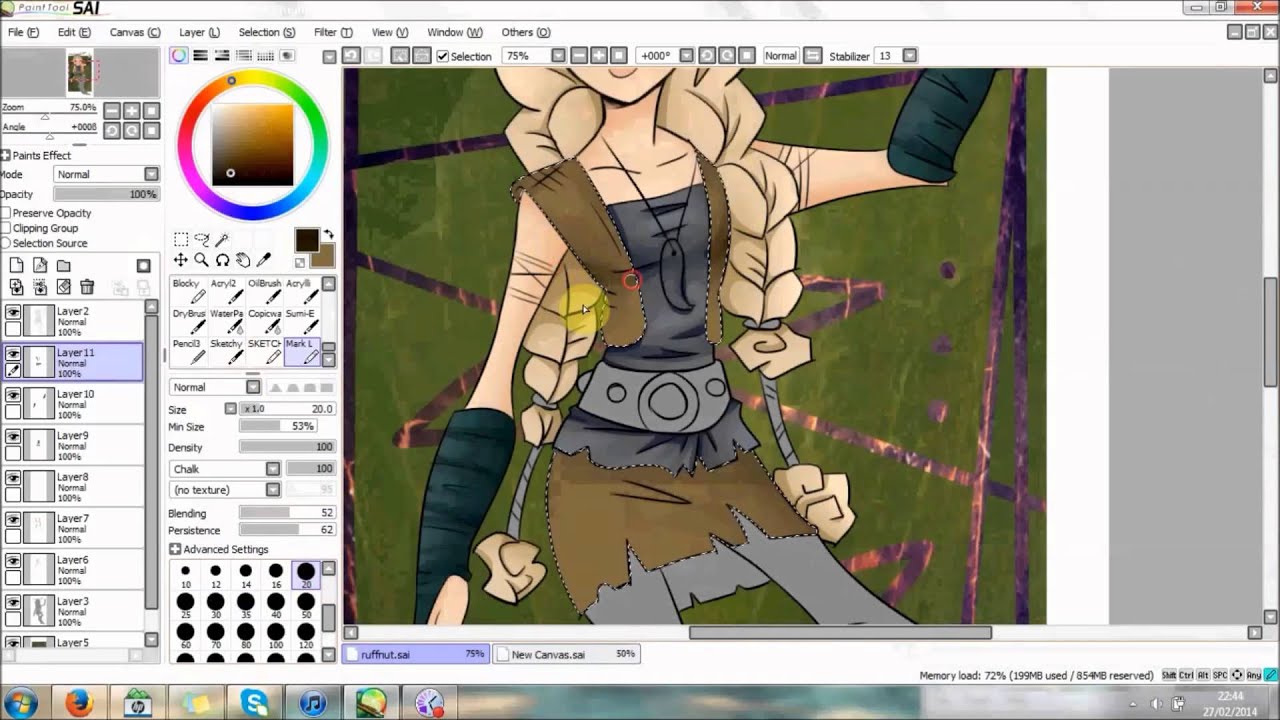
Task: Open the swatches grid panel
Action: 266,56
